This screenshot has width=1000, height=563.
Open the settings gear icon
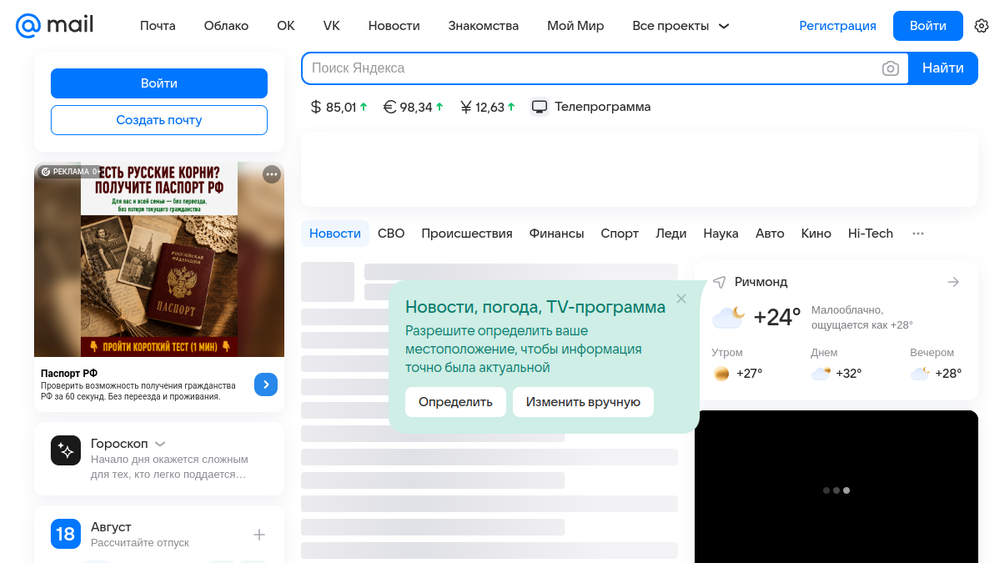point(982,26)
